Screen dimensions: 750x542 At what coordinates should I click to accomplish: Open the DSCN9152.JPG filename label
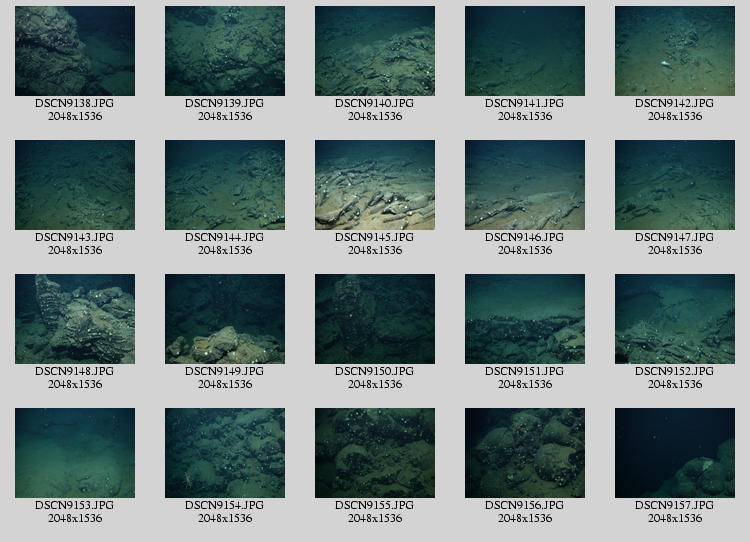[675, 371]
